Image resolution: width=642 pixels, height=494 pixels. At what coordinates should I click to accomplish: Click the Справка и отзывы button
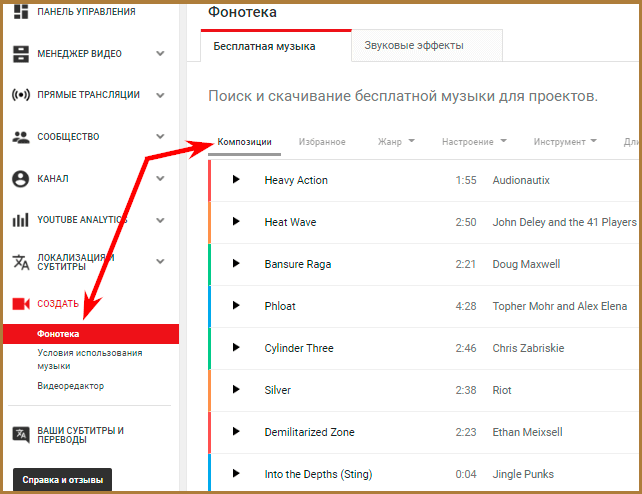coord(62,480)
